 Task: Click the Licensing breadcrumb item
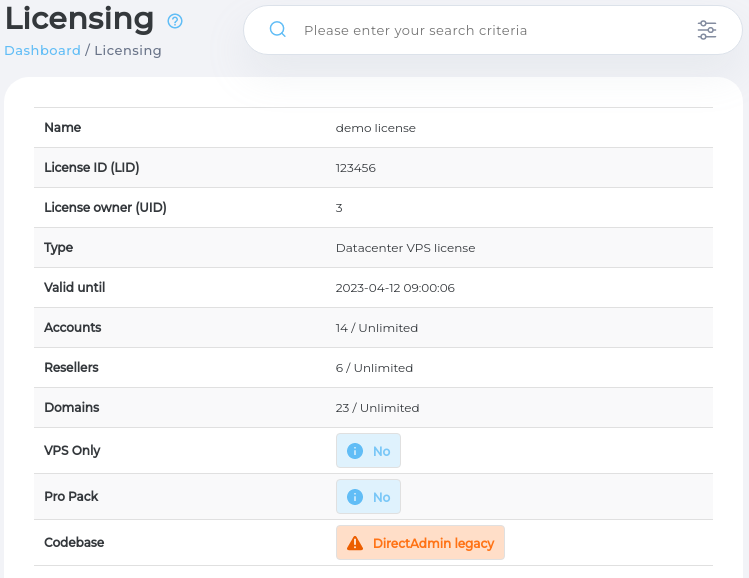click(x=127, y=50)
